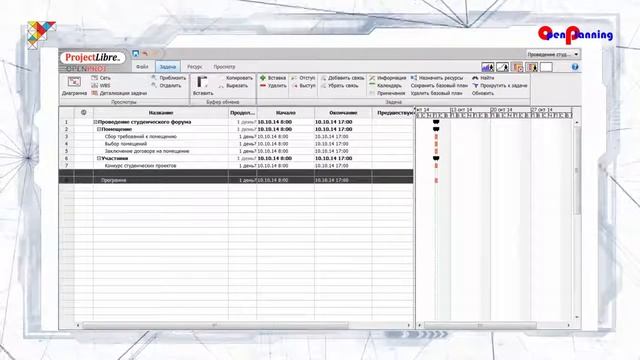Click Удалить базовый план
640x360 pixels.
click(436, 93)
